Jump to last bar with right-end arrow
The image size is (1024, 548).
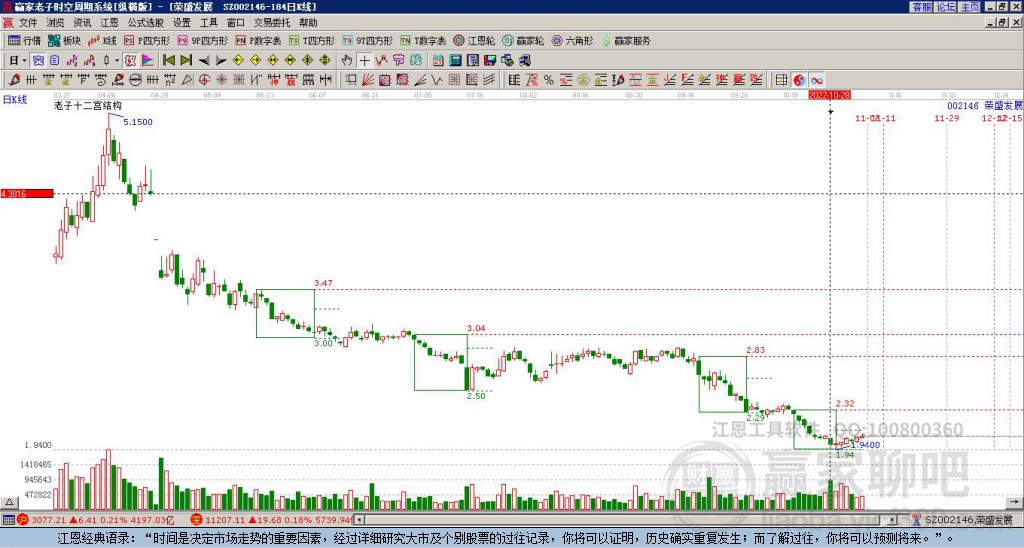pos(186,60)
